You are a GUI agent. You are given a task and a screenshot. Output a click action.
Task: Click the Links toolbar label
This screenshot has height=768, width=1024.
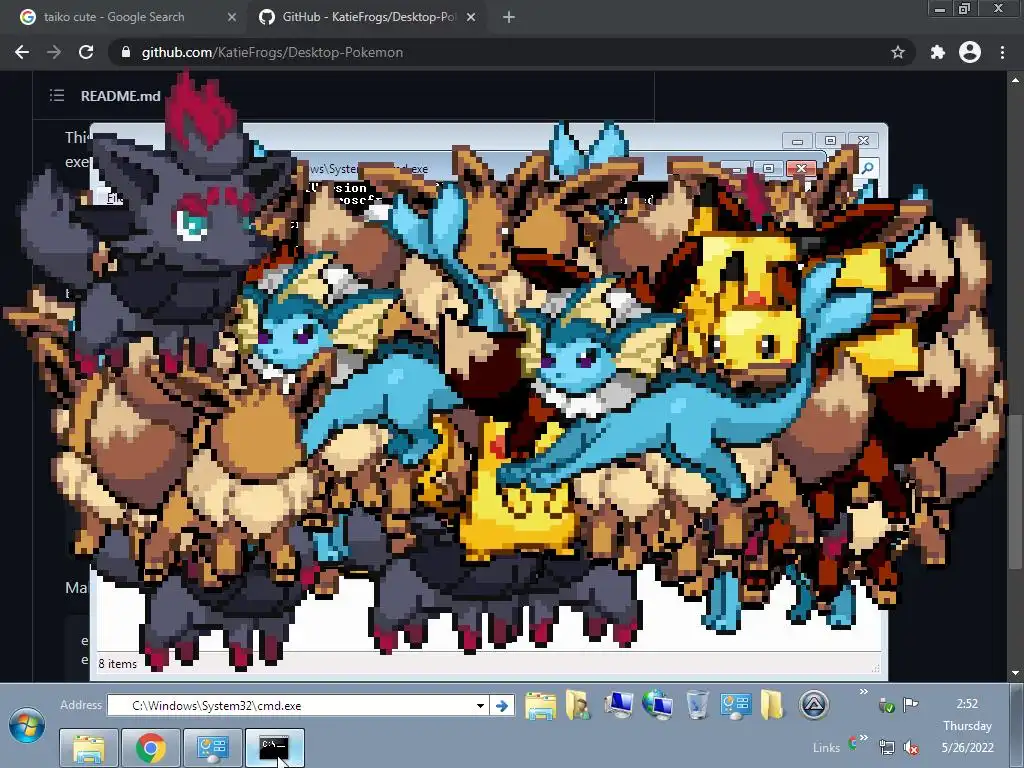click(x=826, y=748)
